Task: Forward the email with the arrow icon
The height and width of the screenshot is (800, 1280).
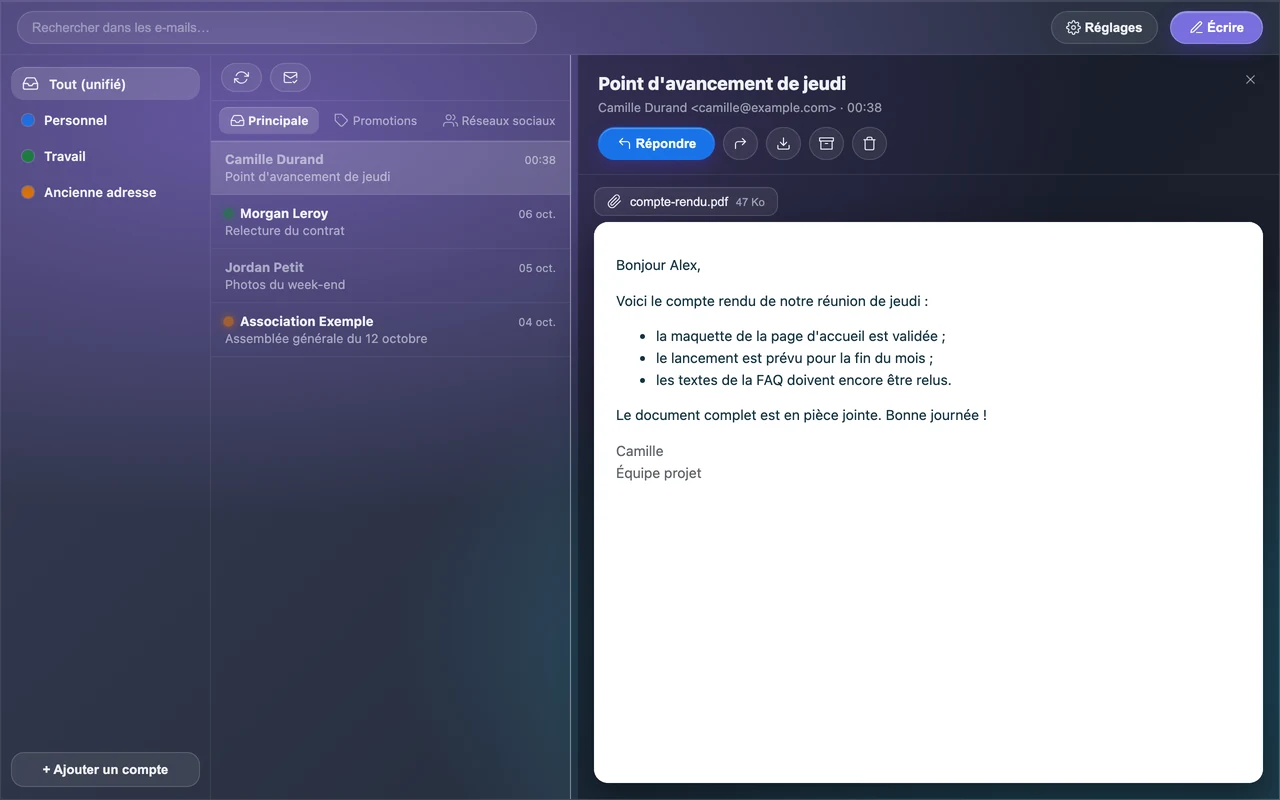Action: [x=740, y=144]
